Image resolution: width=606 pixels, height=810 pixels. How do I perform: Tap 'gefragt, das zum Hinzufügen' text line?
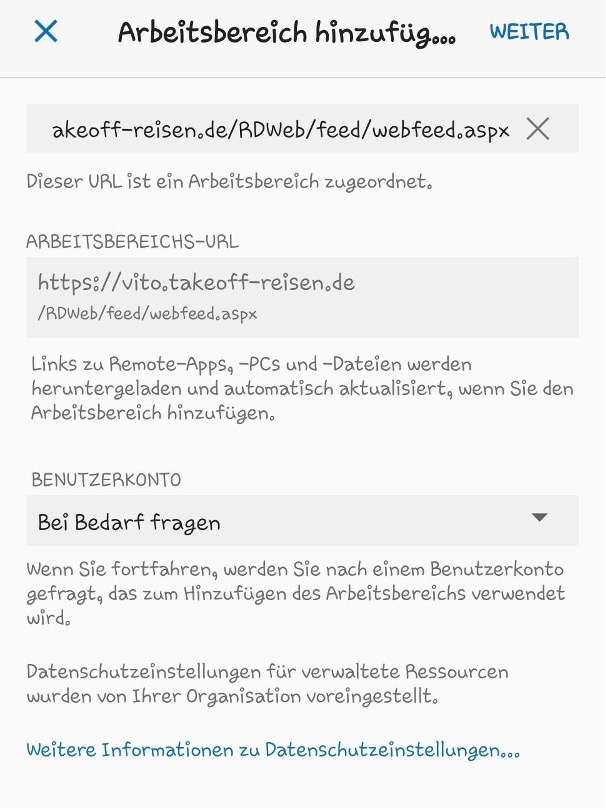pos(296,593)
